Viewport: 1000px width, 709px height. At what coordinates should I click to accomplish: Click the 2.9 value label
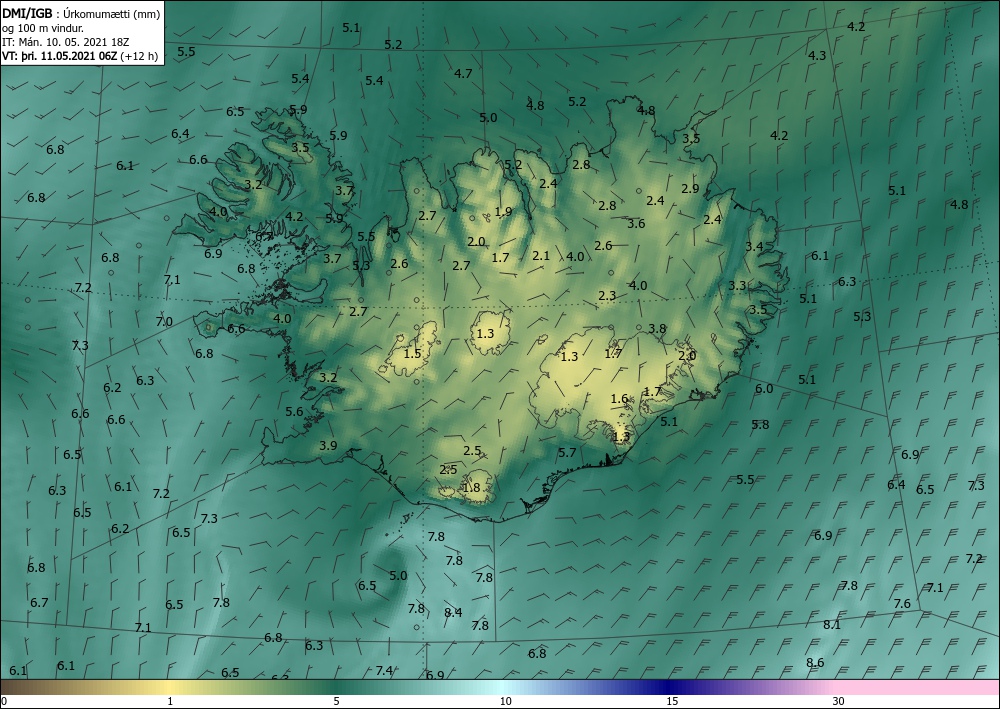click(690, 189)
